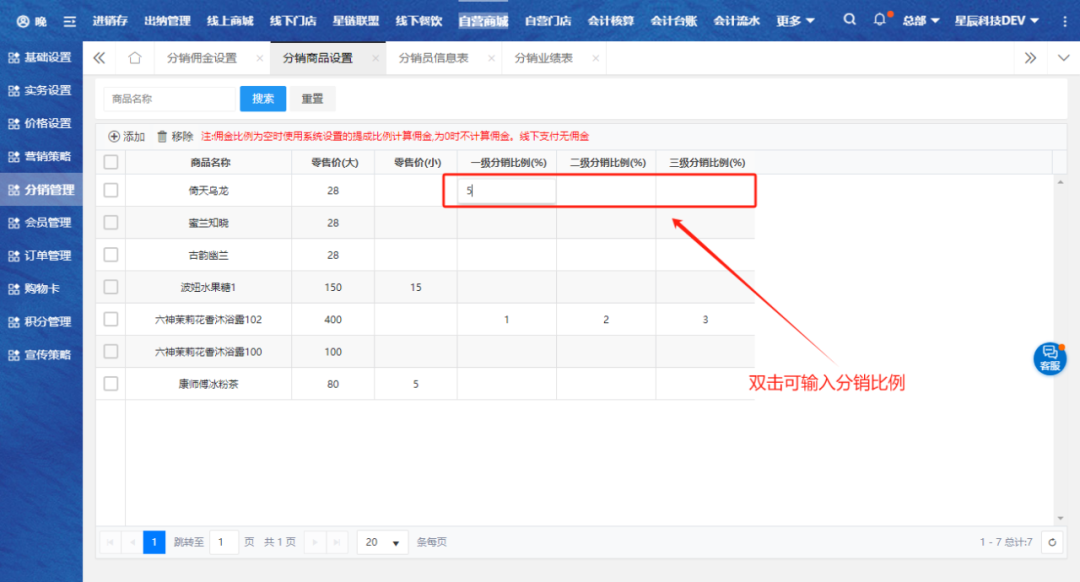The height and width of the screenshot is (582, 1080).
Task: Click the 重置 reset button
Action: tap(313, 99)
